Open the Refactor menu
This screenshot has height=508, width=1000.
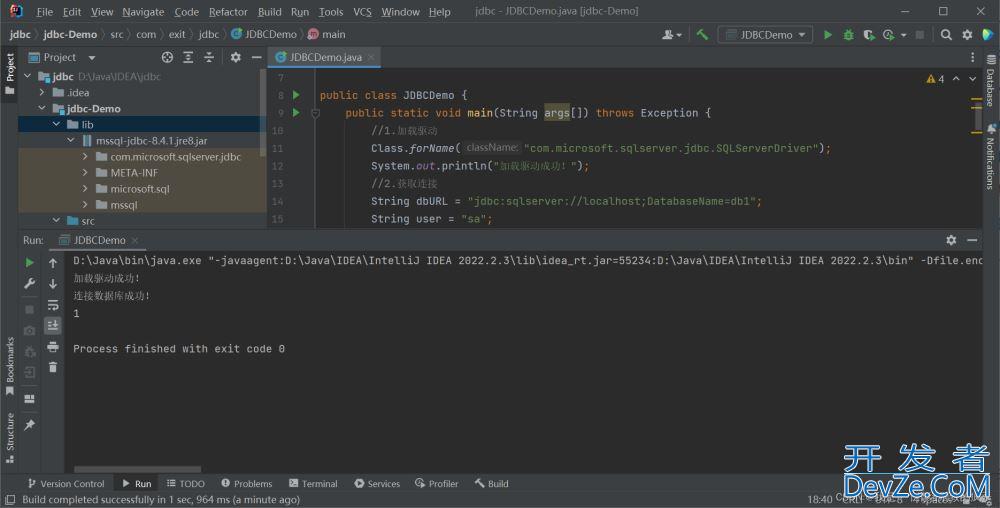[x=228, y=11]
